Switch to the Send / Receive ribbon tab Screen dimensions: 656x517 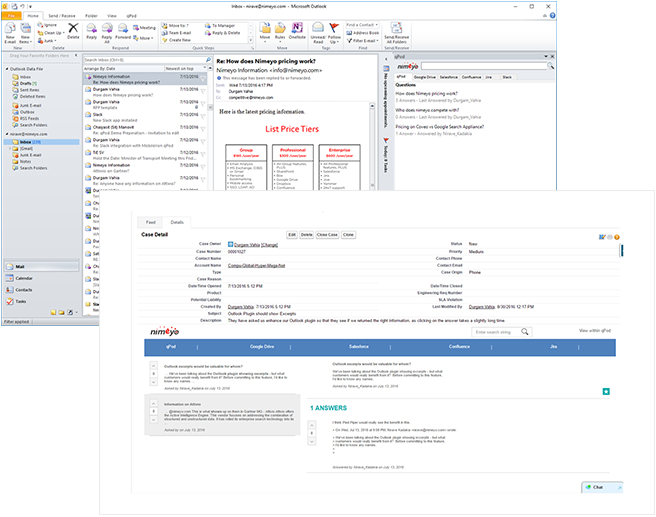pyautogui.click(x=62, y=16)
